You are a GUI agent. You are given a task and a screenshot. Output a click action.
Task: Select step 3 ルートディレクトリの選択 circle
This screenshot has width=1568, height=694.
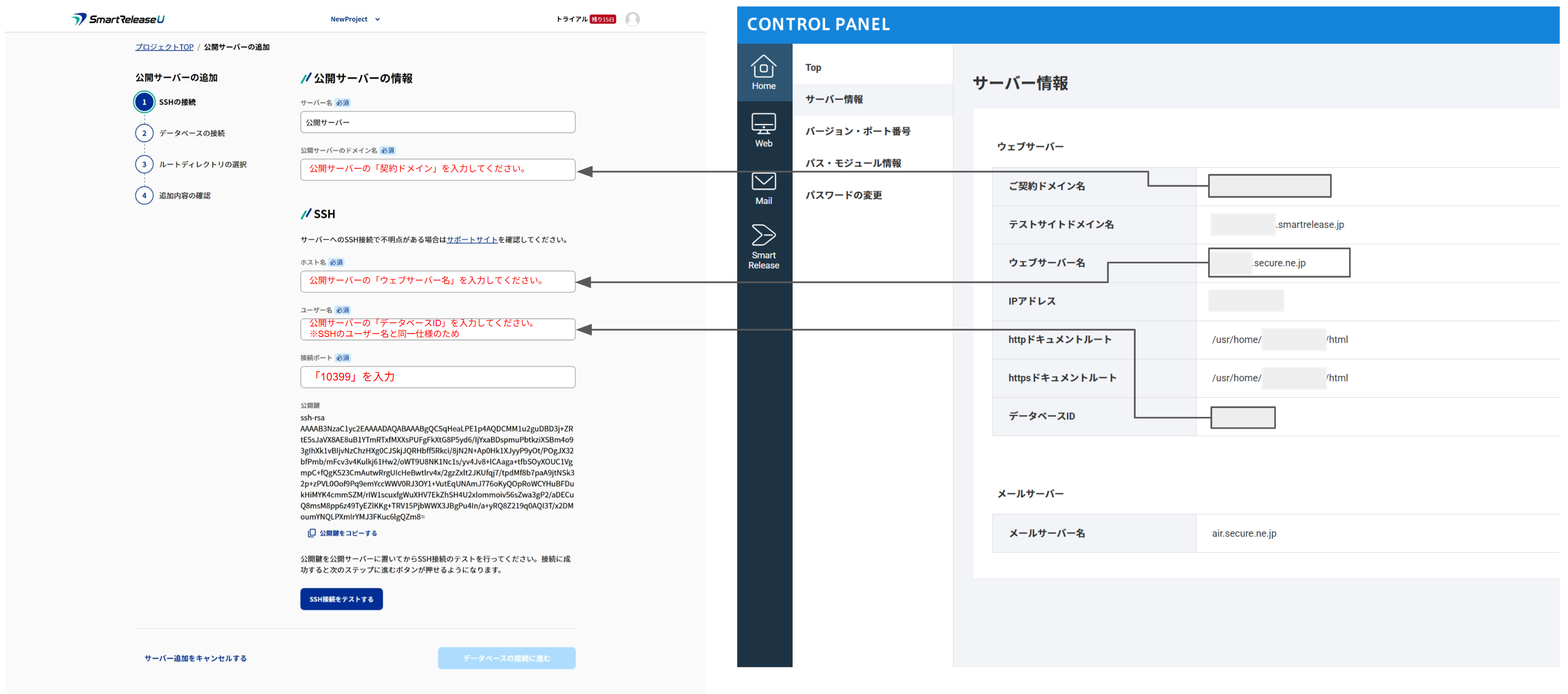point(144,164)
